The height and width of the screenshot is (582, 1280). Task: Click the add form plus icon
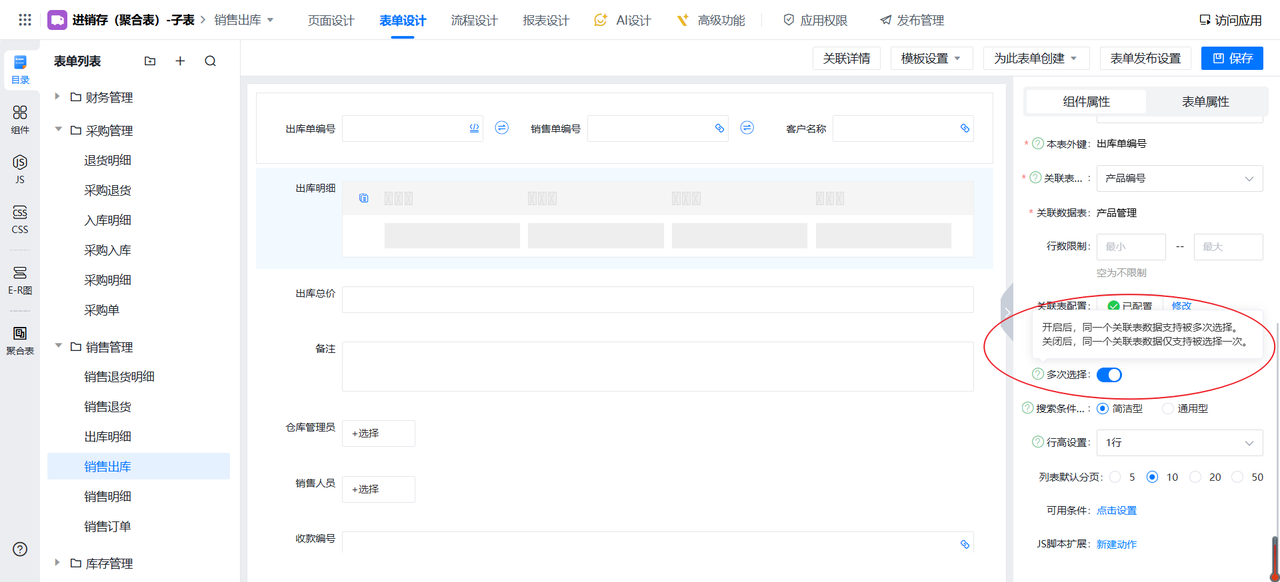click(x=180, y=61)
